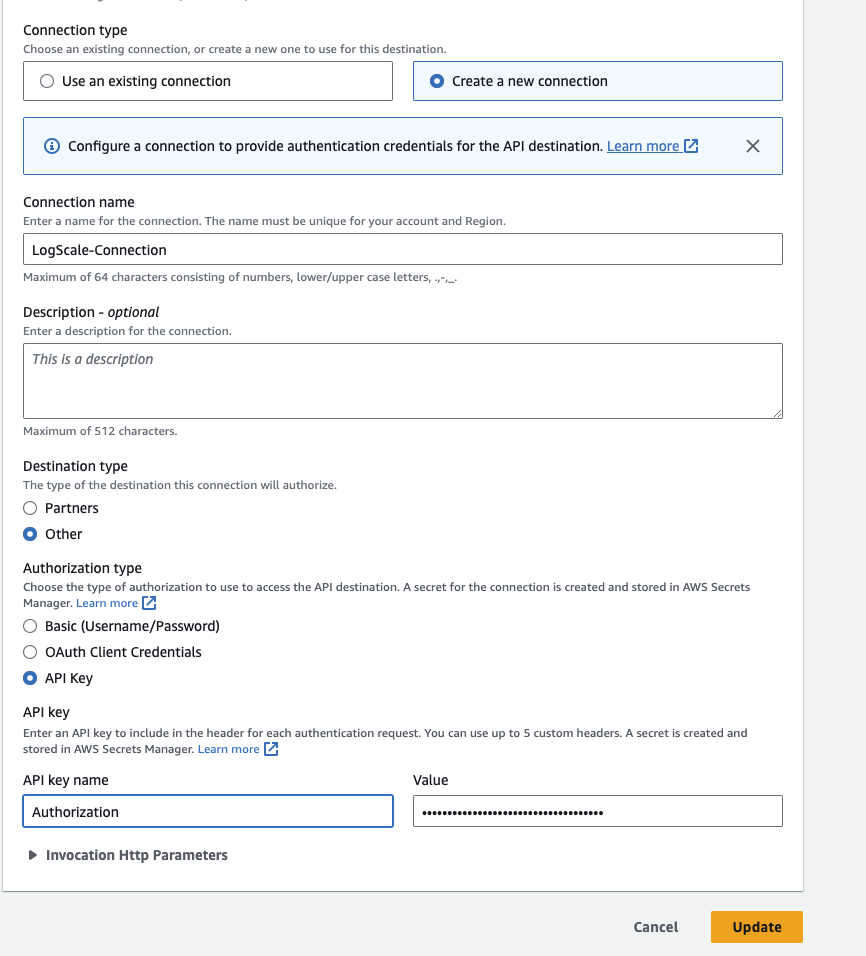Click into the Connection name field
This screenshot has width=866, height=956.
(402, 249)
